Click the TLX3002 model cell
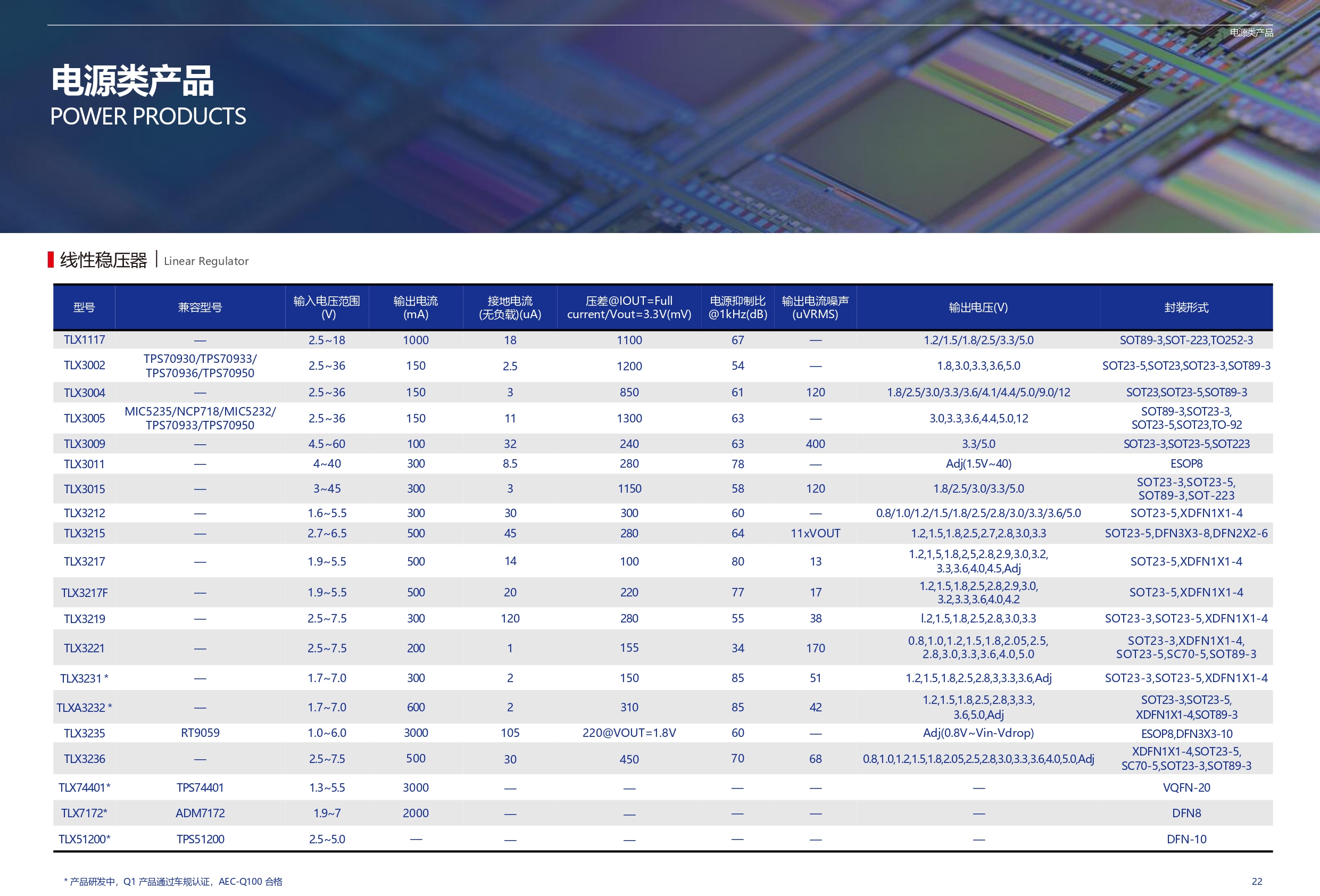1320x896 pixels. [84, 366]
